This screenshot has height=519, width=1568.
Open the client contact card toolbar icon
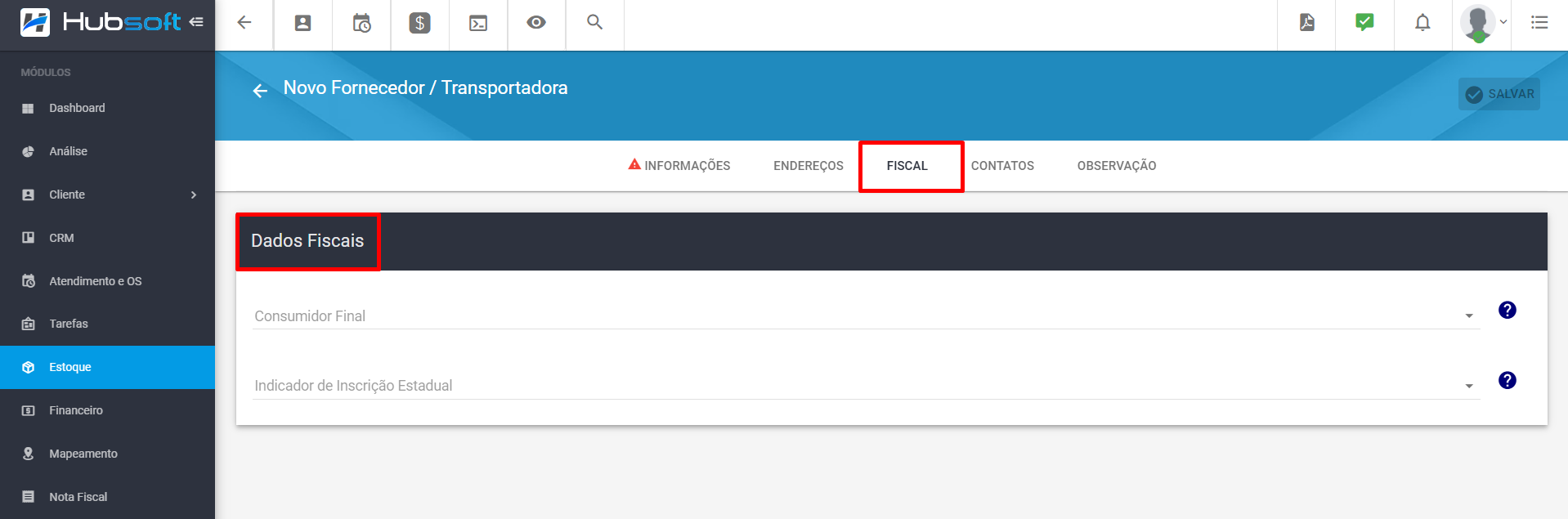(x=302, y=23)
